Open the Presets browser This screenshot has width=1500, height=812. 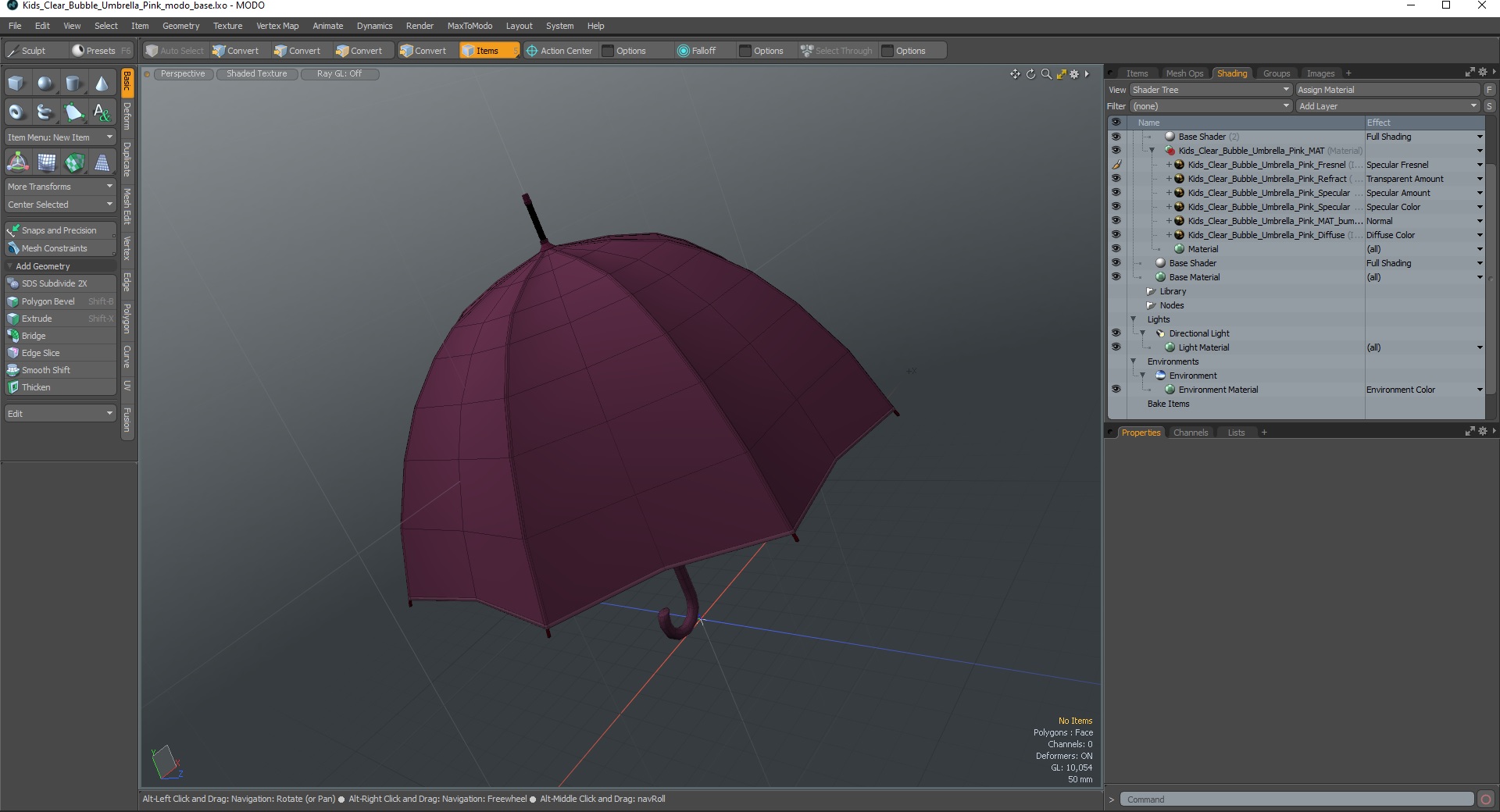(101, 51)
